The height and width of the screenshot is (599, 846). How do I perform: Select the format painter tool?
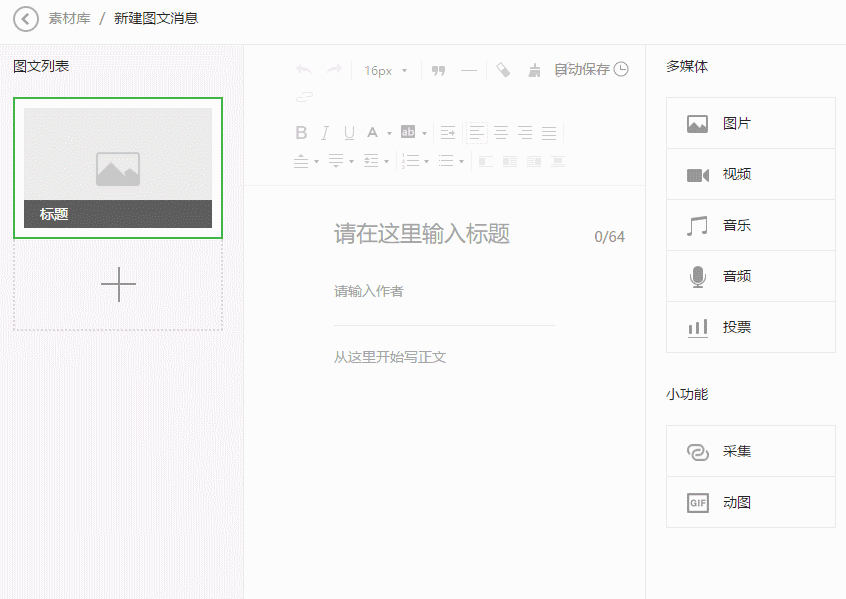[x=503, y=70]
